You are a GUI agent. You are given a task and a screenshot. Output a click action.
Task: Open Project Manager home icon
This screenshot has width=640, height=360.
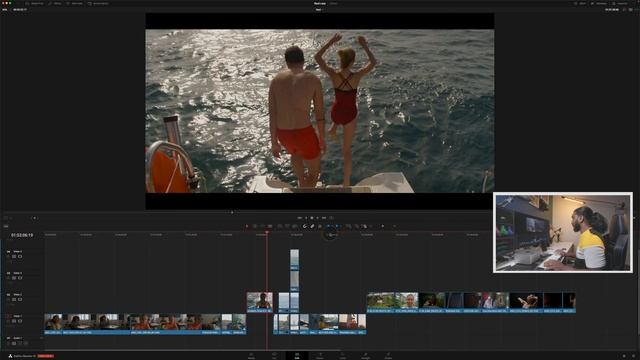point(624,356)
